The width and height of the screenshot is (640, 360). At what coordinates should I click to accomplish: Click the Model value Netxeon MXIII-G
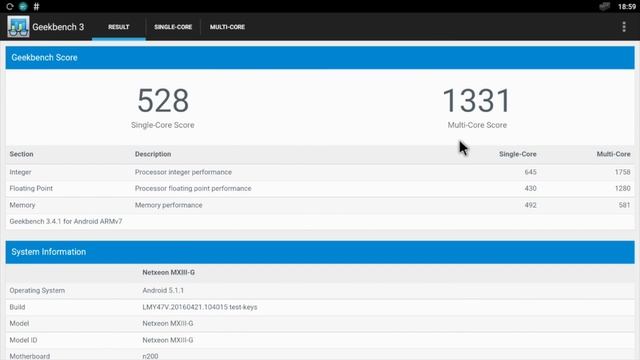pos(168,323)
